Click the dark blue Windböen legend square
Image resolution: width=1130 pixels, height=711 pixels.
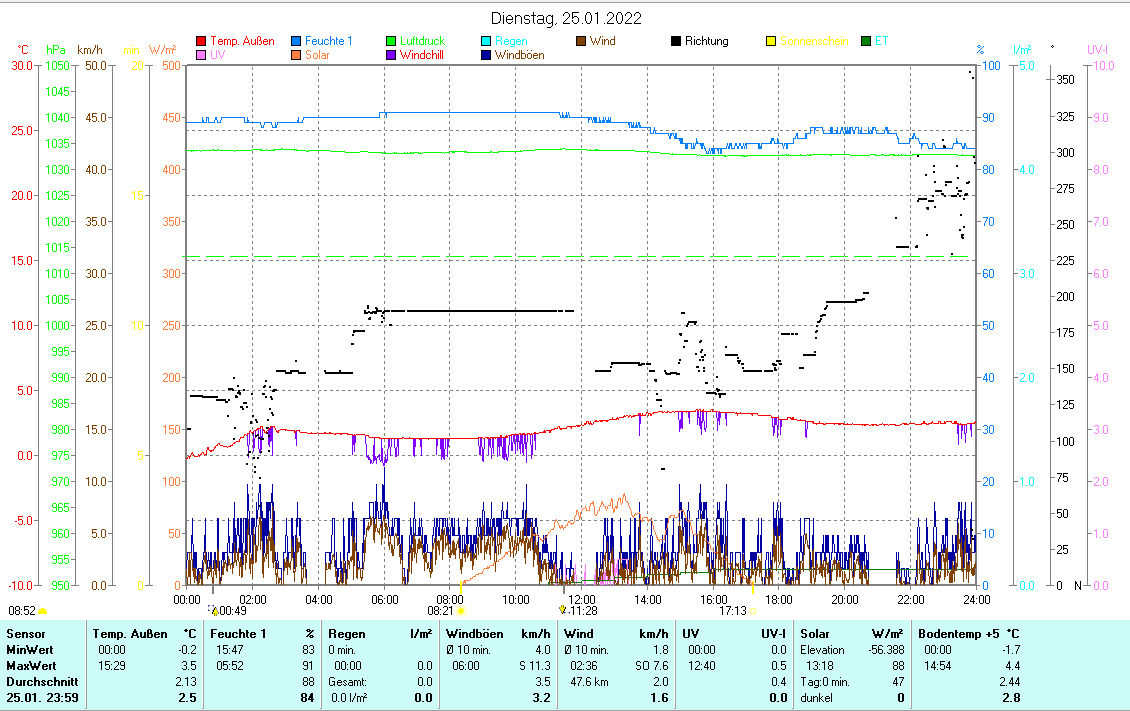coord(487,55)
